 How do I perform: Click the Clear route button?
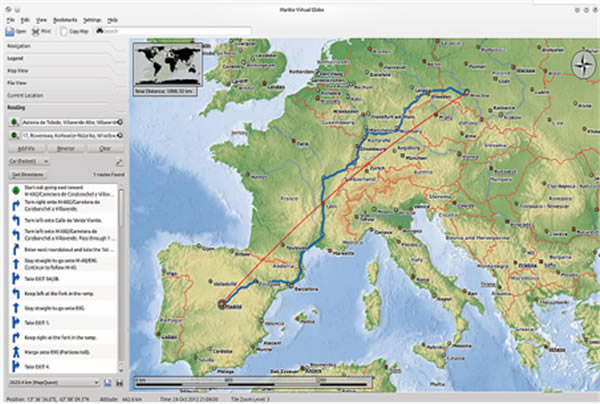click(105, 148)
